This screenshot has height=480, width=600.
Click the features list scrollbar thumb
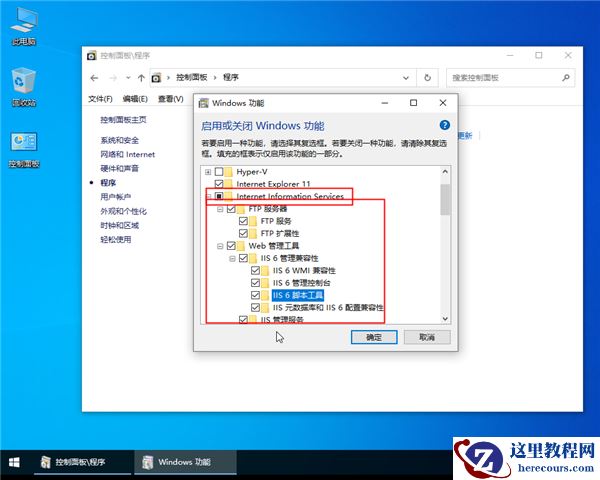pyautogui.click(x=445, y=199)
